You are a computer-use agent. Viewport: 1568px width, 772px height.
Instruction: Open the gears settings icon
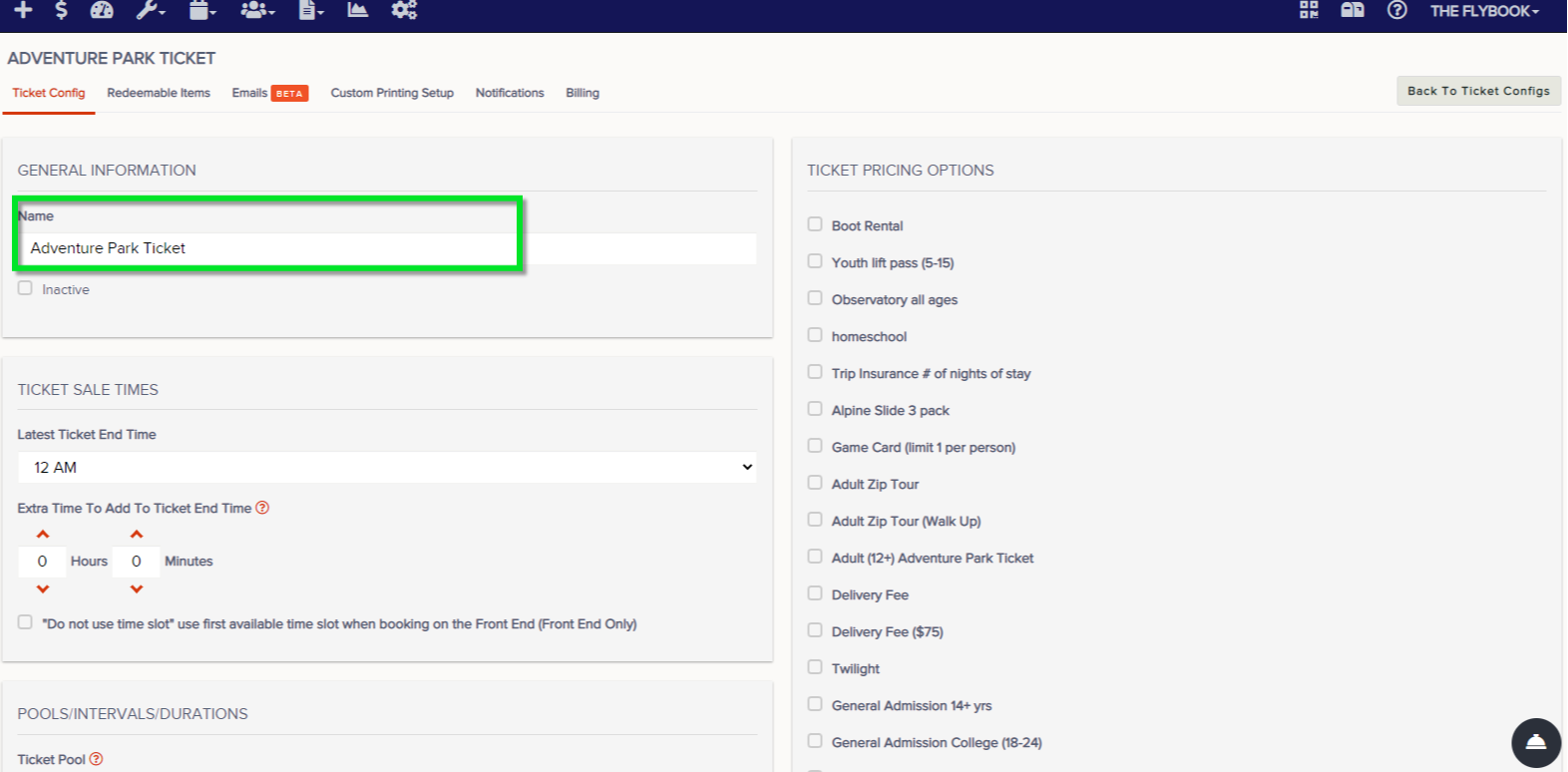pyautogui.click(x=404, y=10)
